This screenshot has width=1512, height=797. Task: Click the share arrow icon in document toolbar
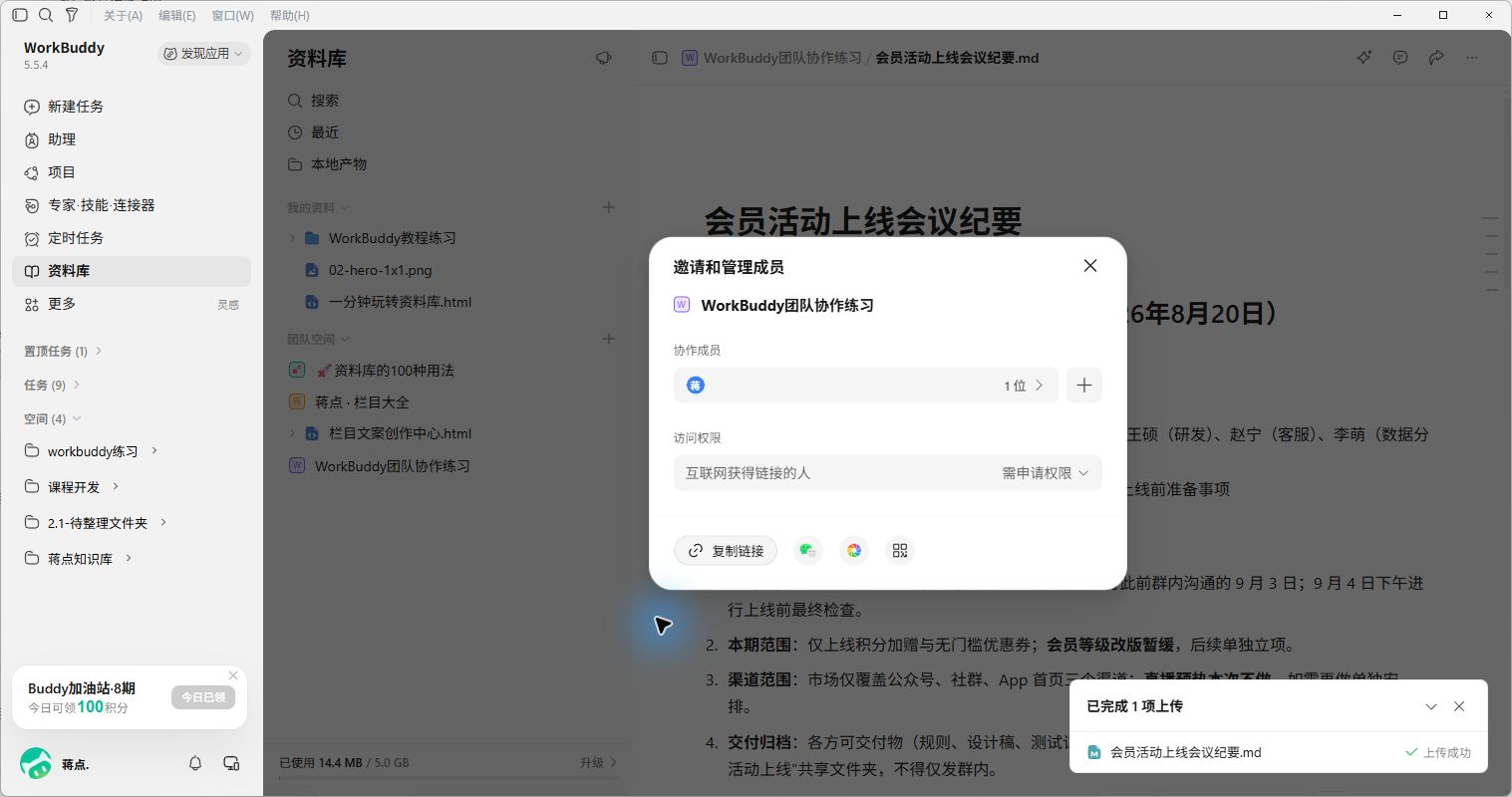click(1436, 58)
